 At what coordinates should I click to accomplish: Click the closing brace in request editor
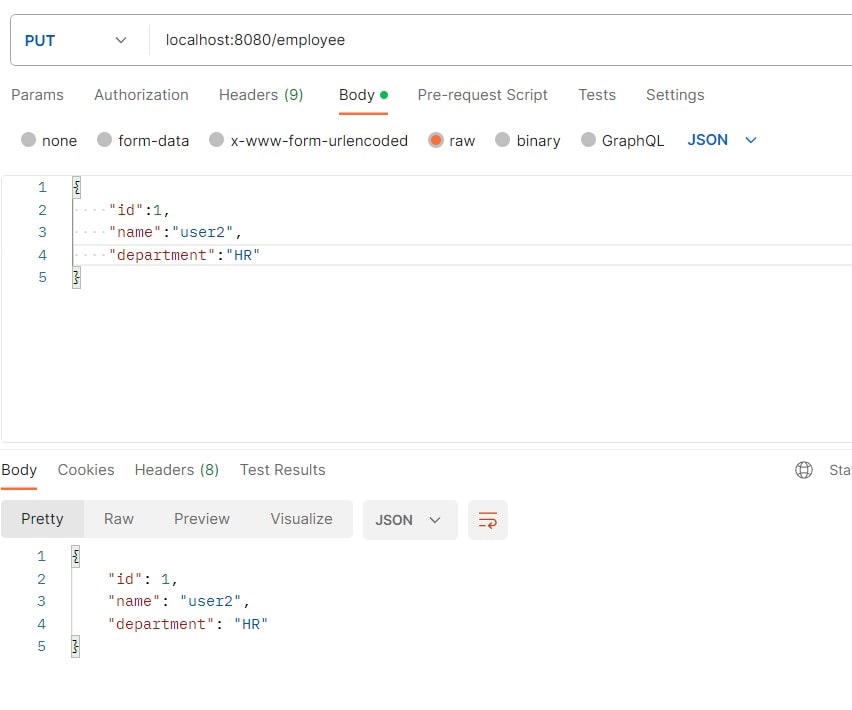click(77, 278)
